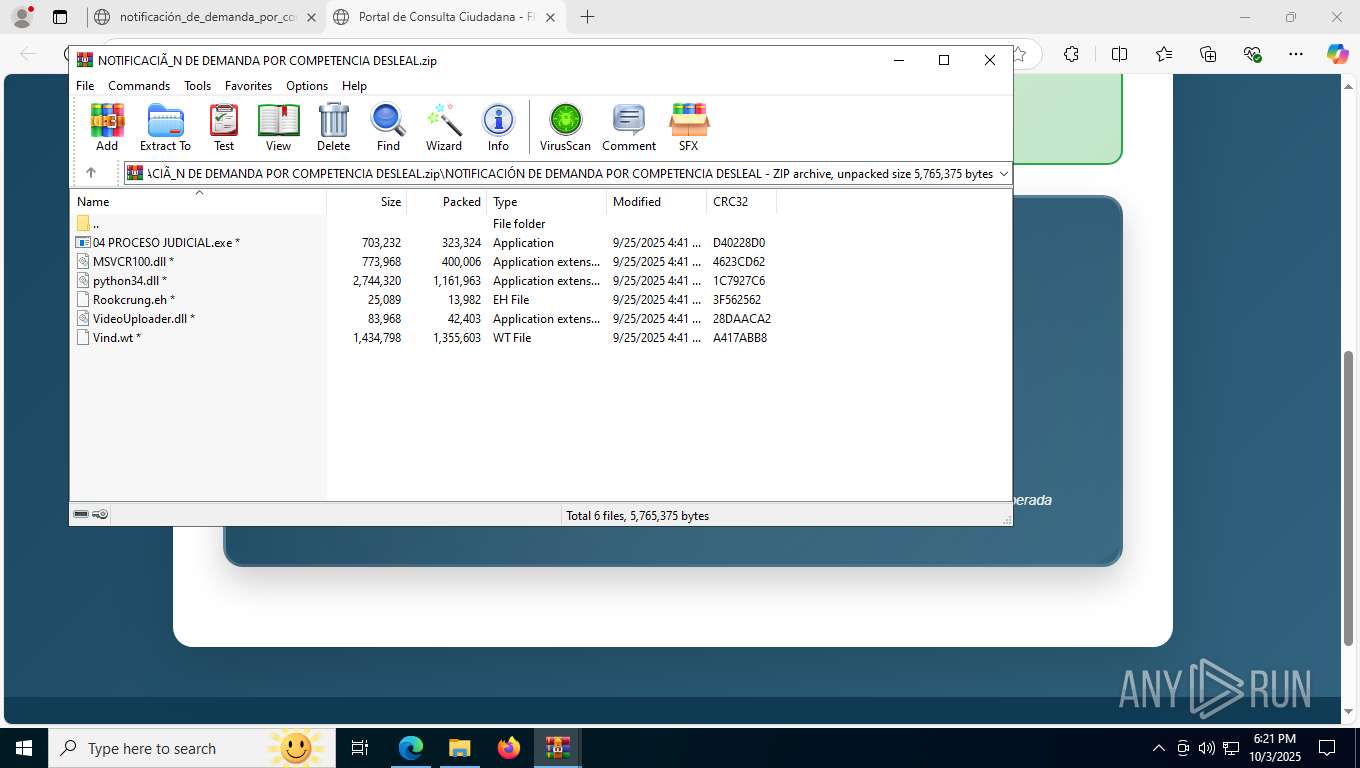
Task: Click CRC32 value D40228D0
Action: [739, 243]
